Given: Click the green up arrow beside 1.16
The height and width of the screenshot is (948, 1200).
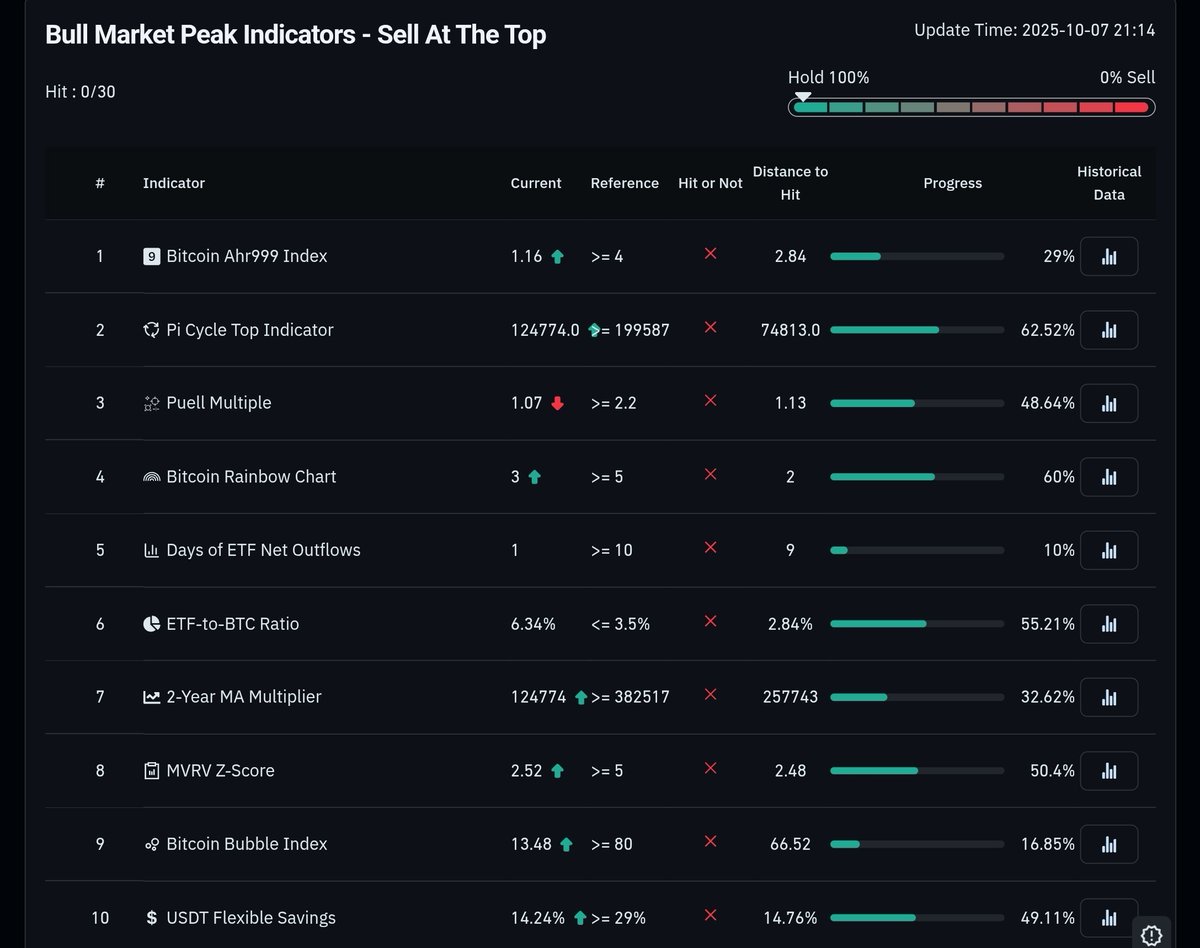Looking at the screenshot, I should (557, 257).
